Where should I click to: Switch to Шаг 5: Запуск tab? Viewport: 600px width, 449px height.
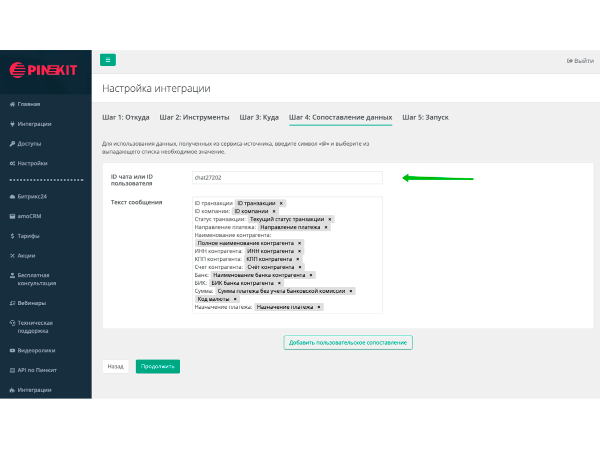(x=425, y=117)
